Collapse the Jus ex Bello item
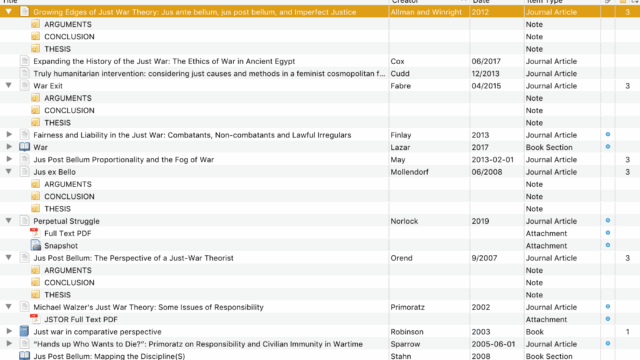 (x=9, y=171)
